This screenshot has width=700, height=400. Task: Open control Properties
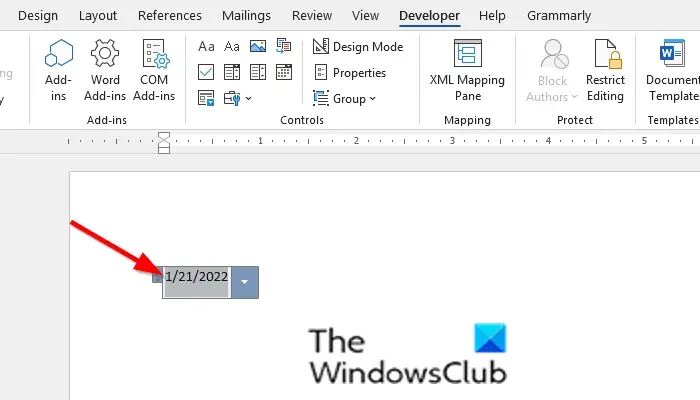click(x=350, y=72)
